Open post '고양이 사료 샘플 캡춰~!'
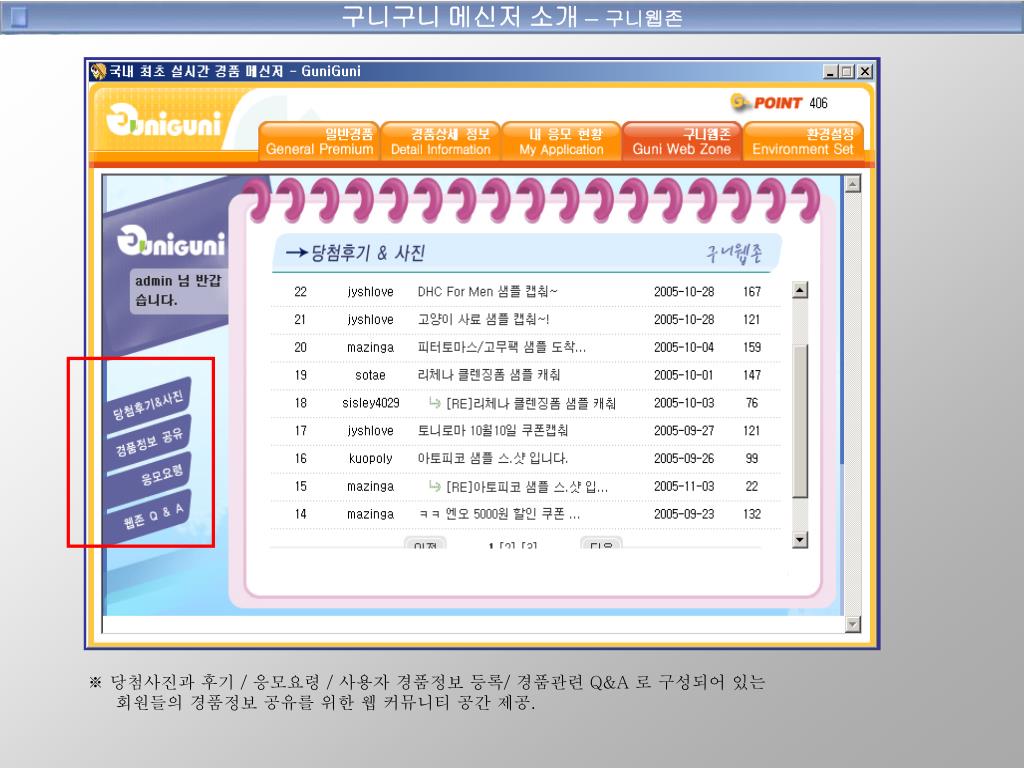 [483, 319]
